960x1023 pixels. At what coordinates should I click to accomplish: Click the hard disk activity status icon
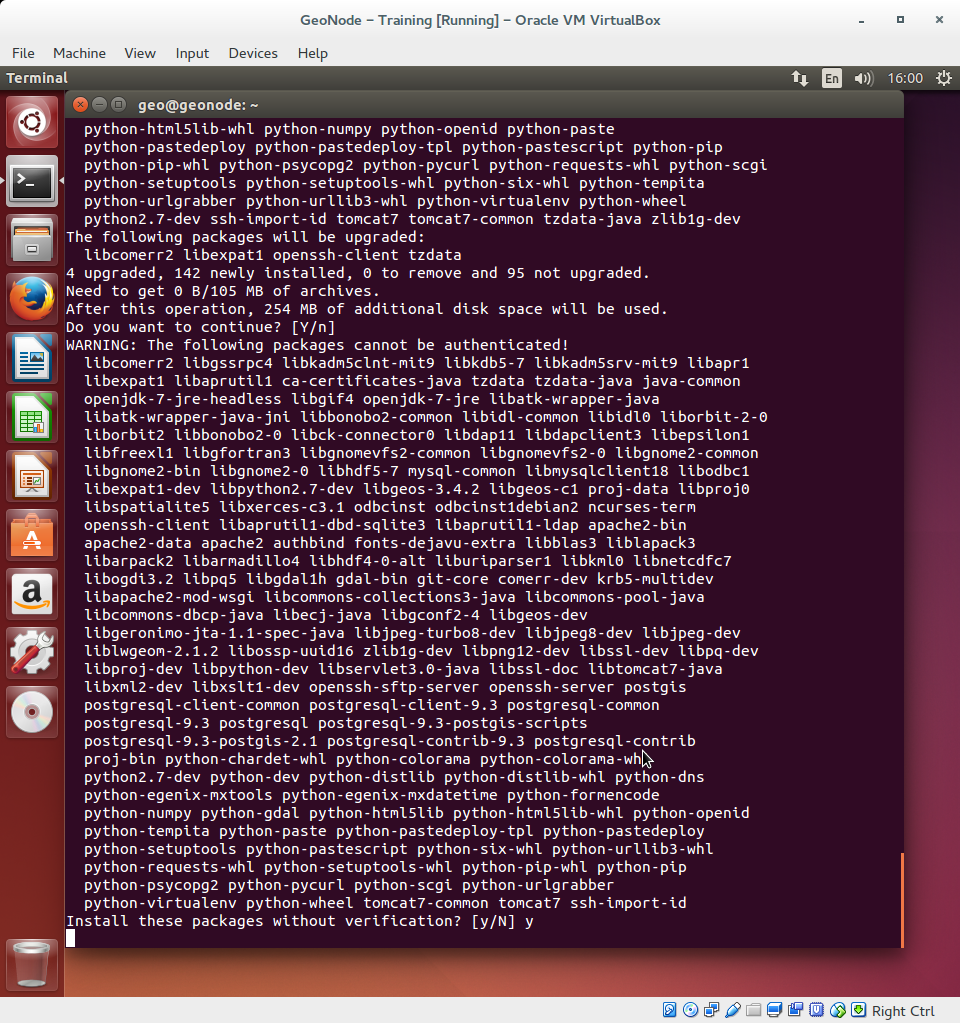pos(670,1010)
